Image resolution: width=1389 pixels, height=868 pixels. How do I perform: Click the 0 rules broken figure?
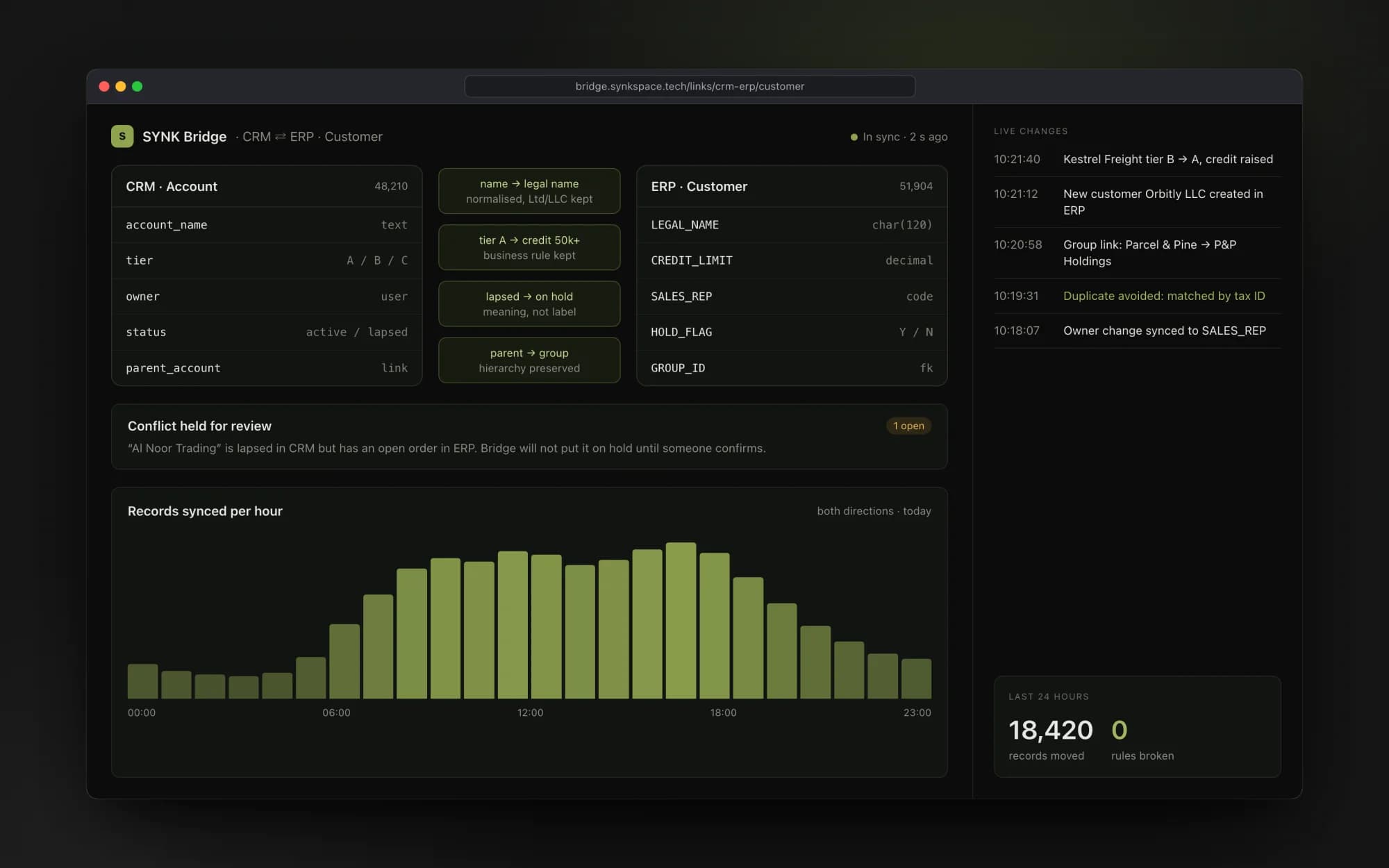click(x=1120, y=730)
